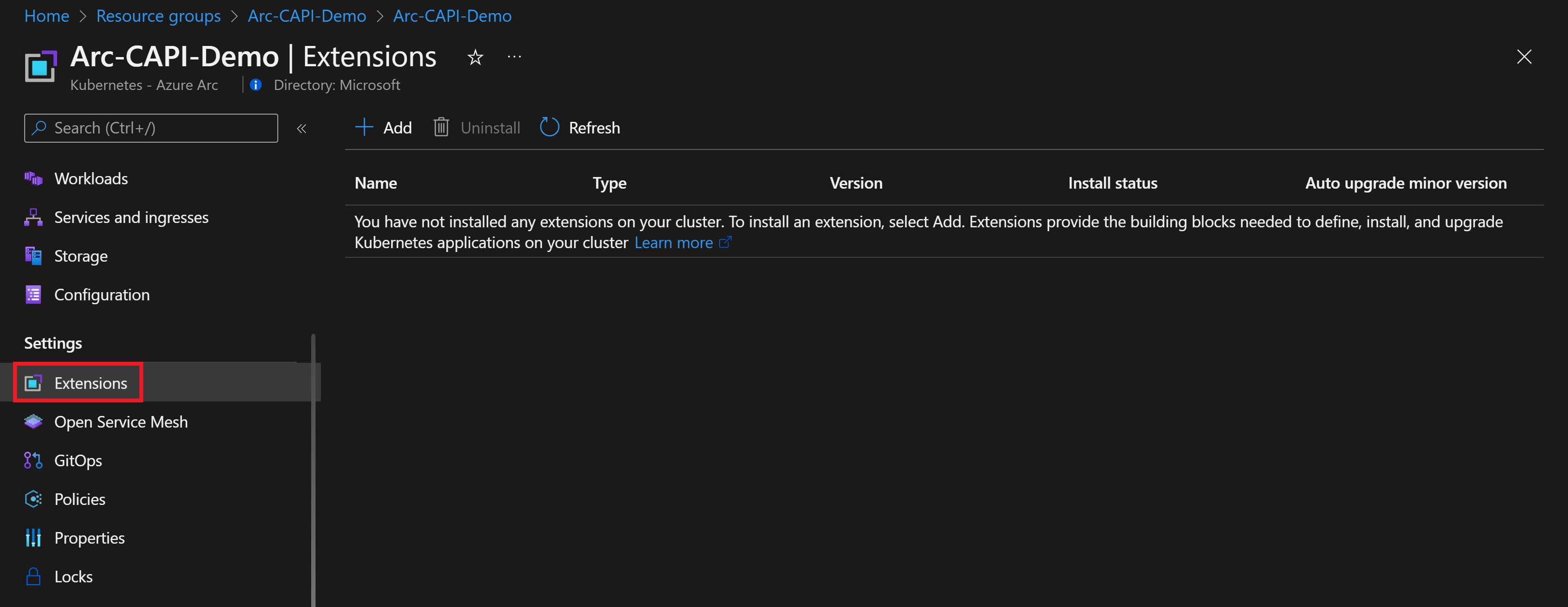Follow the Learn more link
The height and width of the screenshot is (607, 1568).
[x=673, y=243]
